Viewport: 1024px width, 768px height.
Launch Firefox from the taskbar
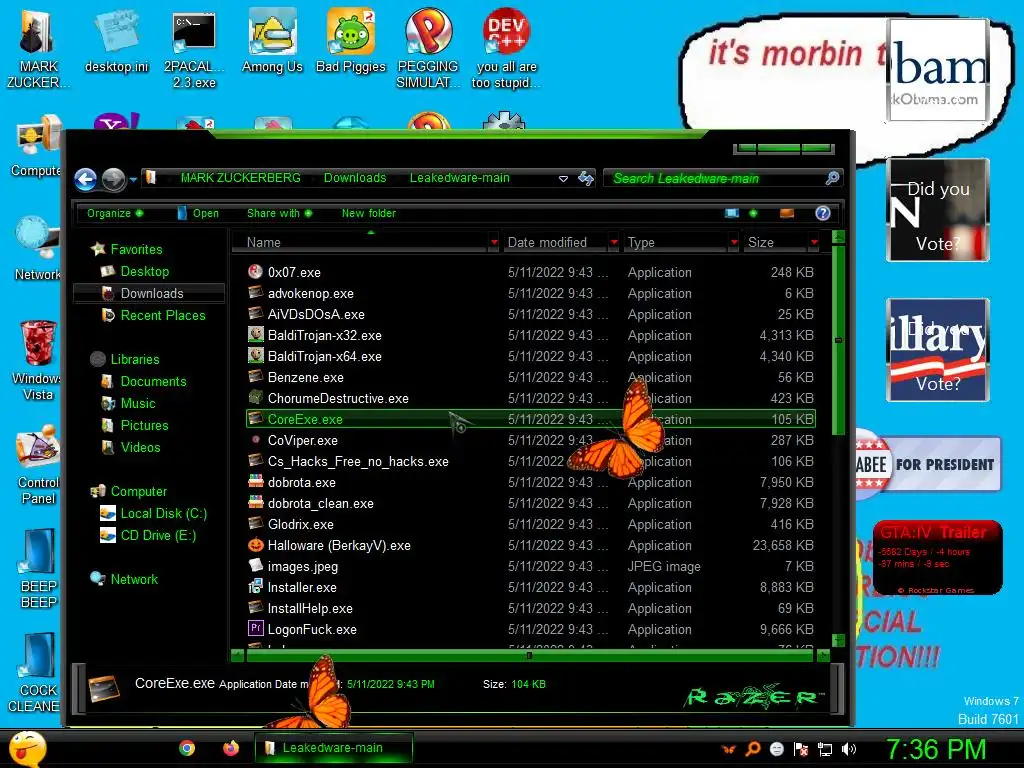click(231, 748)
